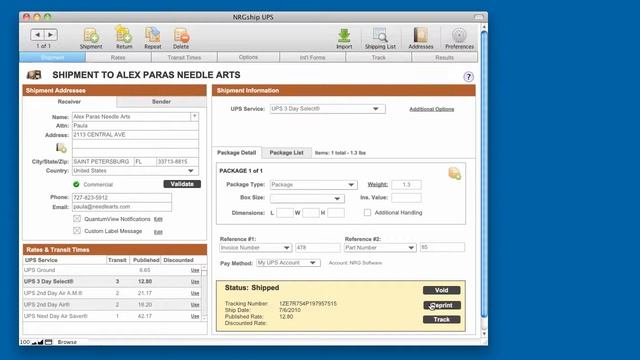Go to the previous record arrow
Viewport: 640px width, 360px height.
pos(37,35)
